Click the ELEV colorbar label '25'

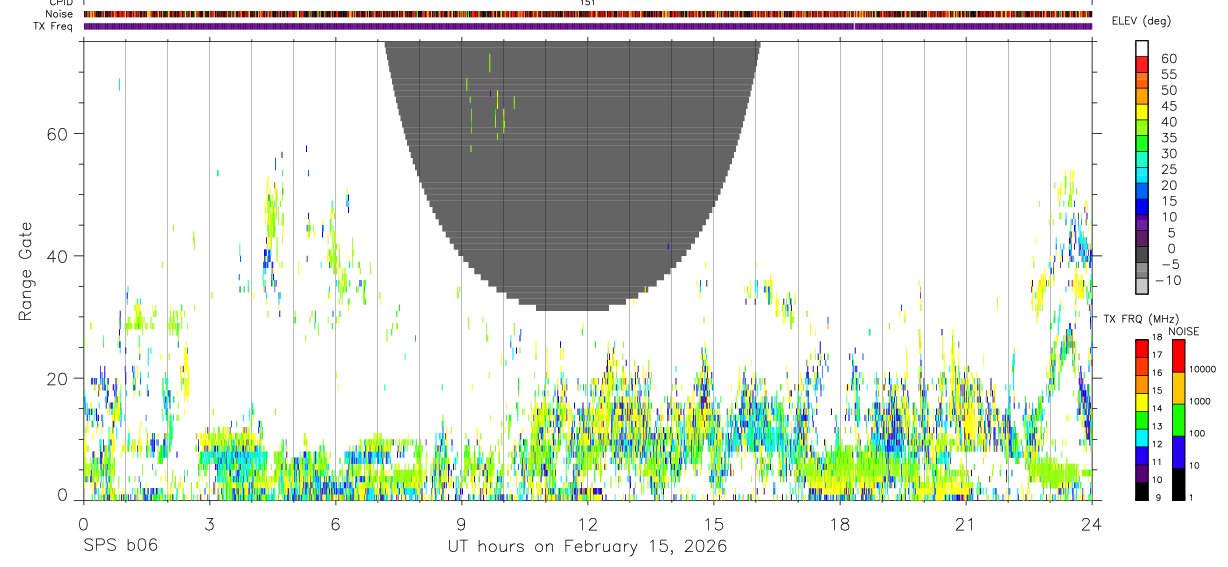click(x=1168, y=169)
